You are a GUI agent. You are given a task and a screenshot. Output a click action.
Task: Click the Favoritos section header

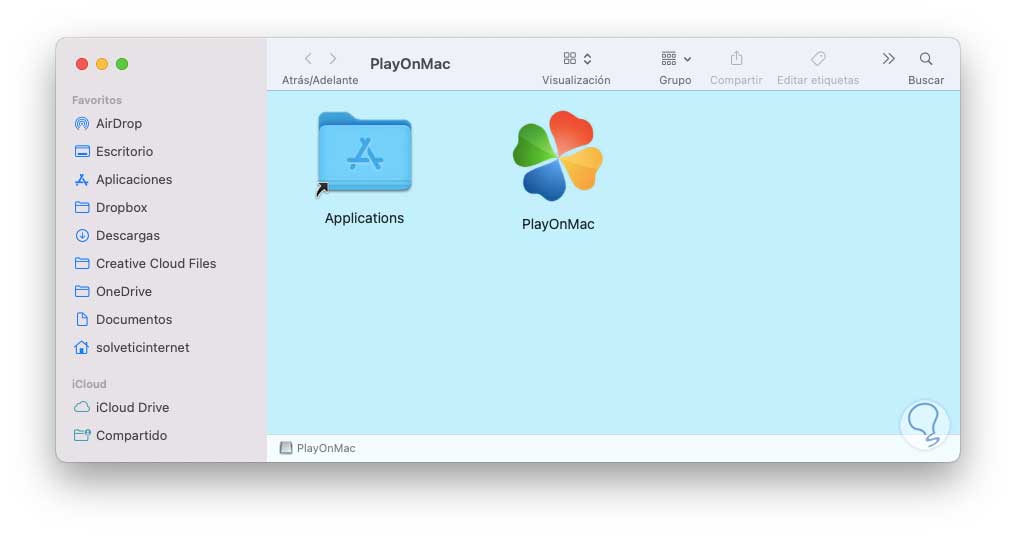pyautogui.click(x=97, y=100)
